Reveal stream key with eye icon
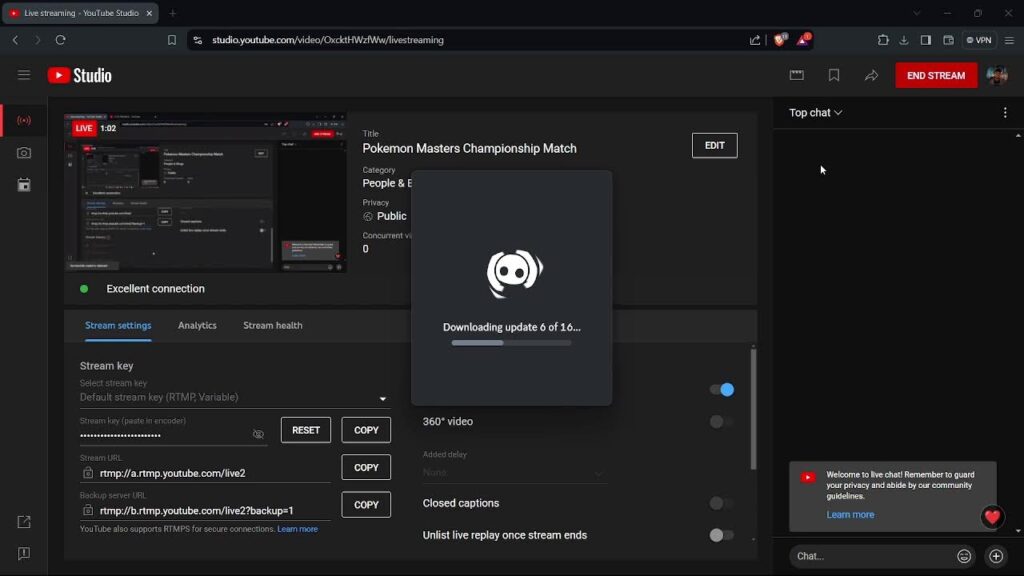 click(x=258, y=435)
